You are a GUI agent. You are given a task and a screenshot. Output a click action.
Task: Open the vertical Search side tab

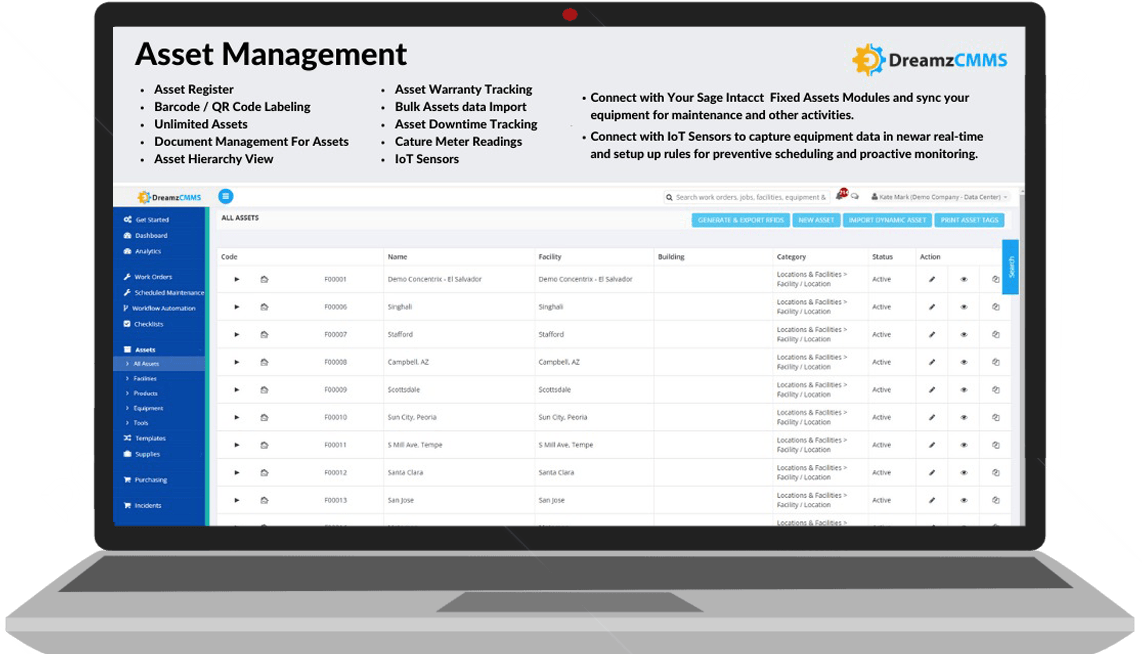pyautogui.click(x=1010, y=267)
